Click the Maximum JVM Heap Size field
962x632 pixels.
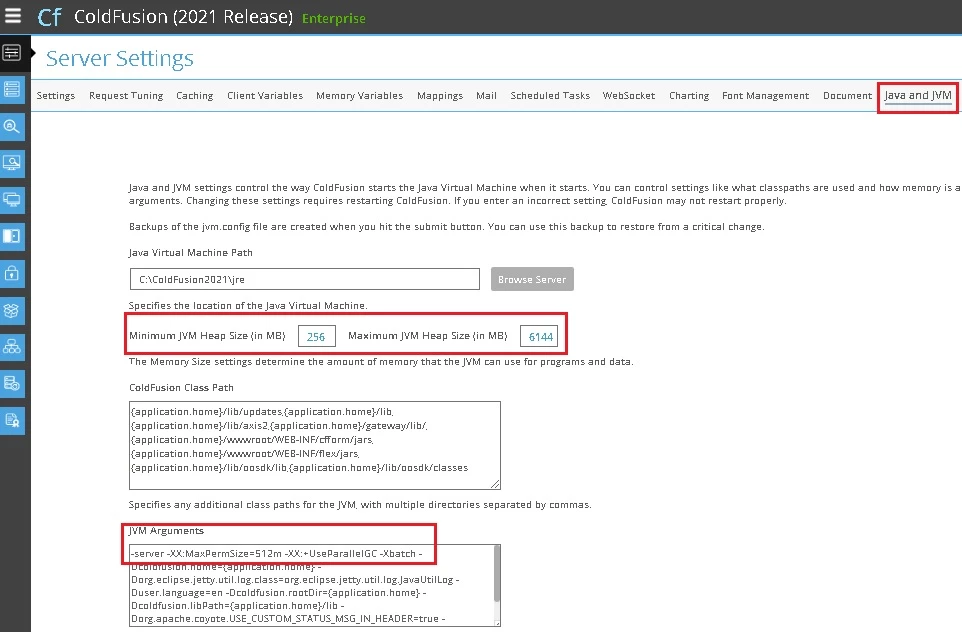coord(539,336)
